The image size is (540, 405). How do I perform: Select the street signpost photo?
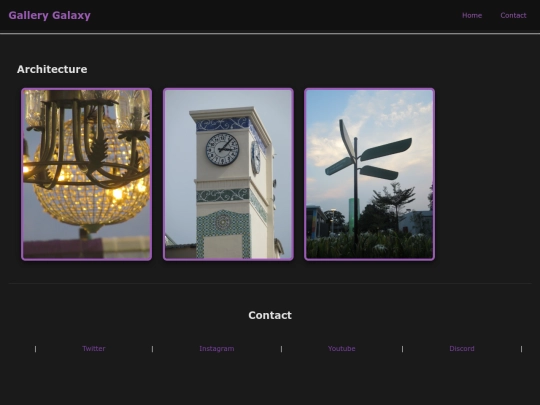pos(370,174)
